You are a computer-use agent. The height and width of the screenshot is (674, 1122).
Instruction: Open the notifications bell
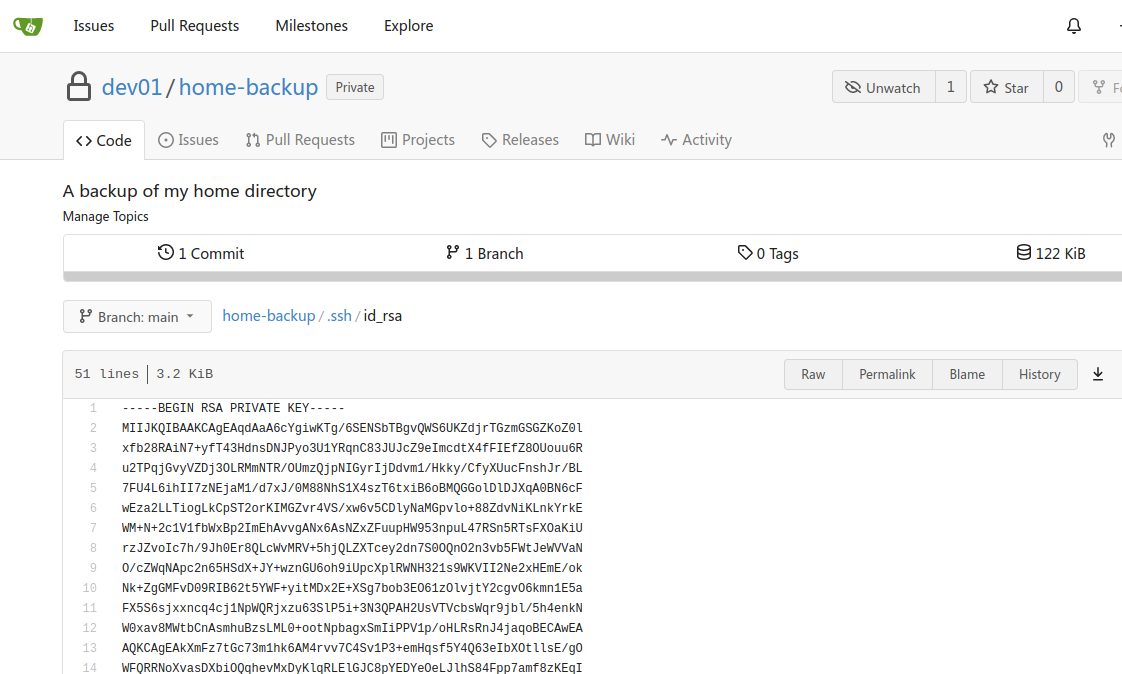click(1074, 26)
